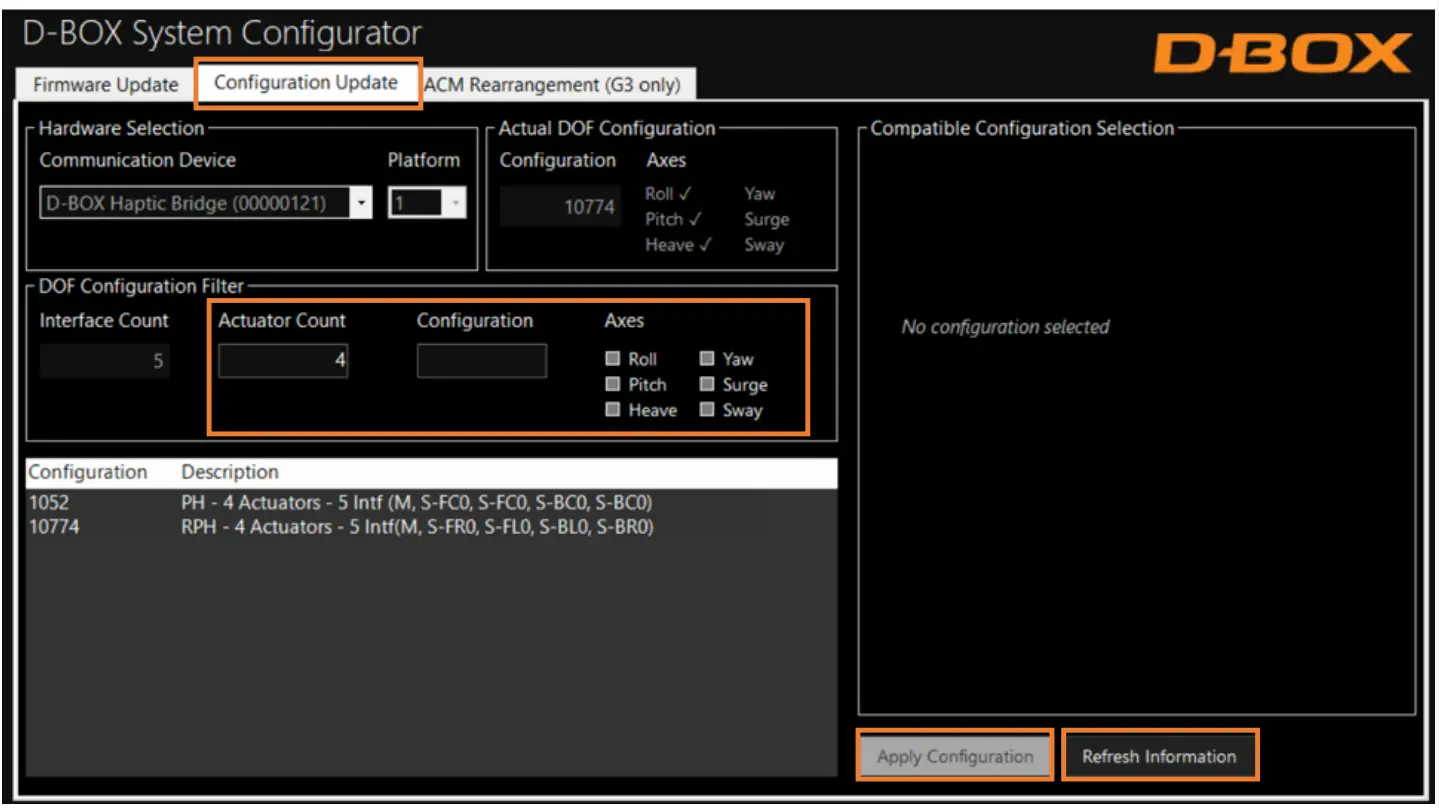This screenshot has height=808, width=1439.
Task: Click the Apply Configuration button
Action: 953,756
